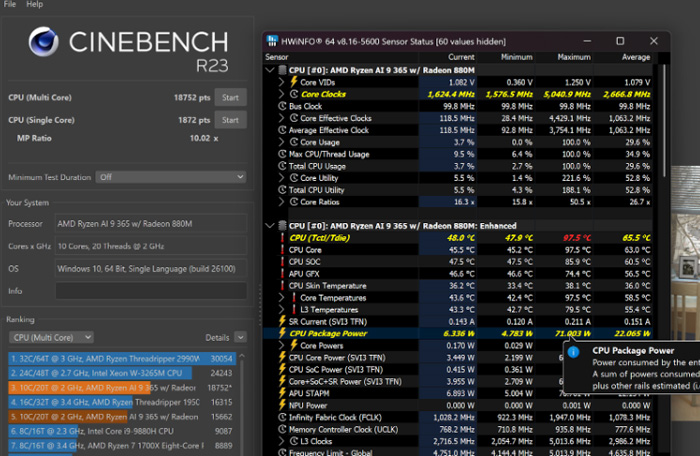Select the Ryzen AI 9 365 15662 ranking entry
The height and width of the screenshot is (456, 700).
pos(122,417)
